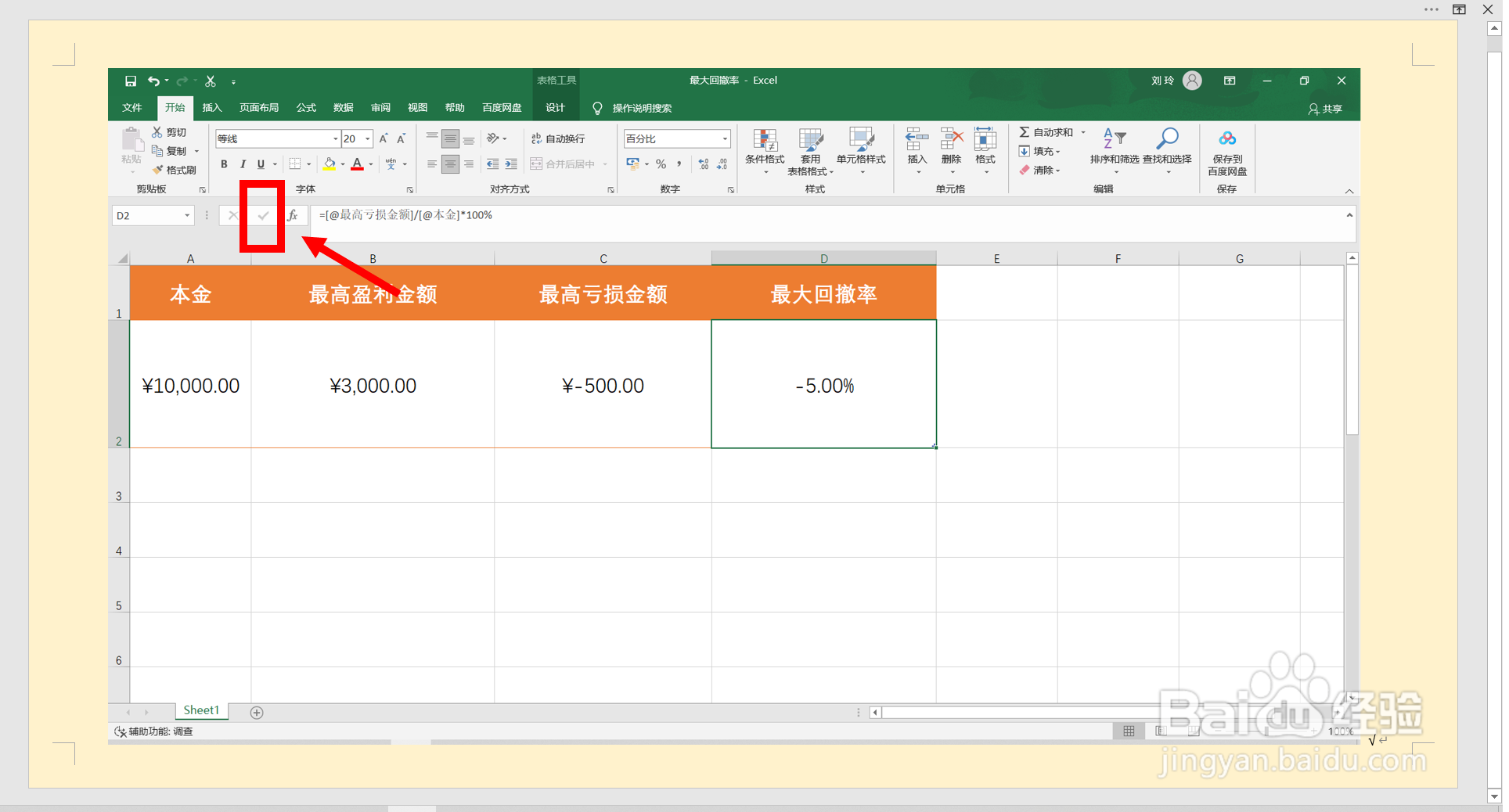Click 保存到百度网盘 button
The height and width of the screenshot is (812, 1509).
(x=1227, y=152)
